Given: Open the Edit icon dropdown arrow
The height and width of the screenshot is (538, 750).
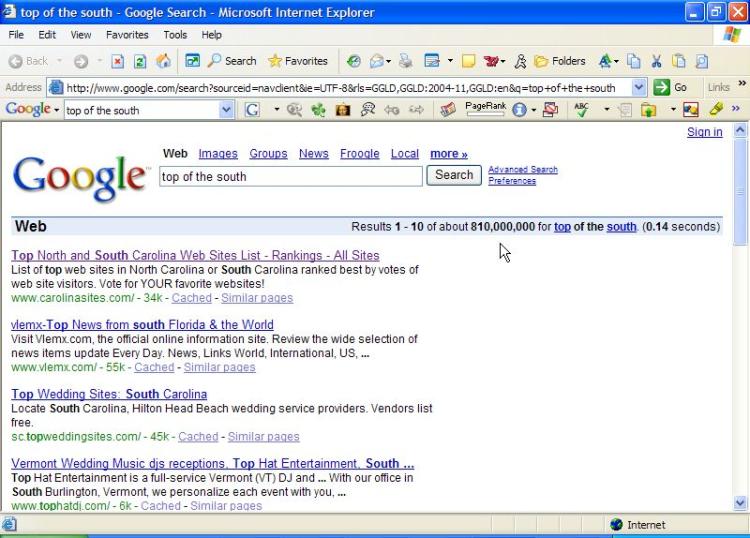Looking at the screenshot, I should click(450, 61).
